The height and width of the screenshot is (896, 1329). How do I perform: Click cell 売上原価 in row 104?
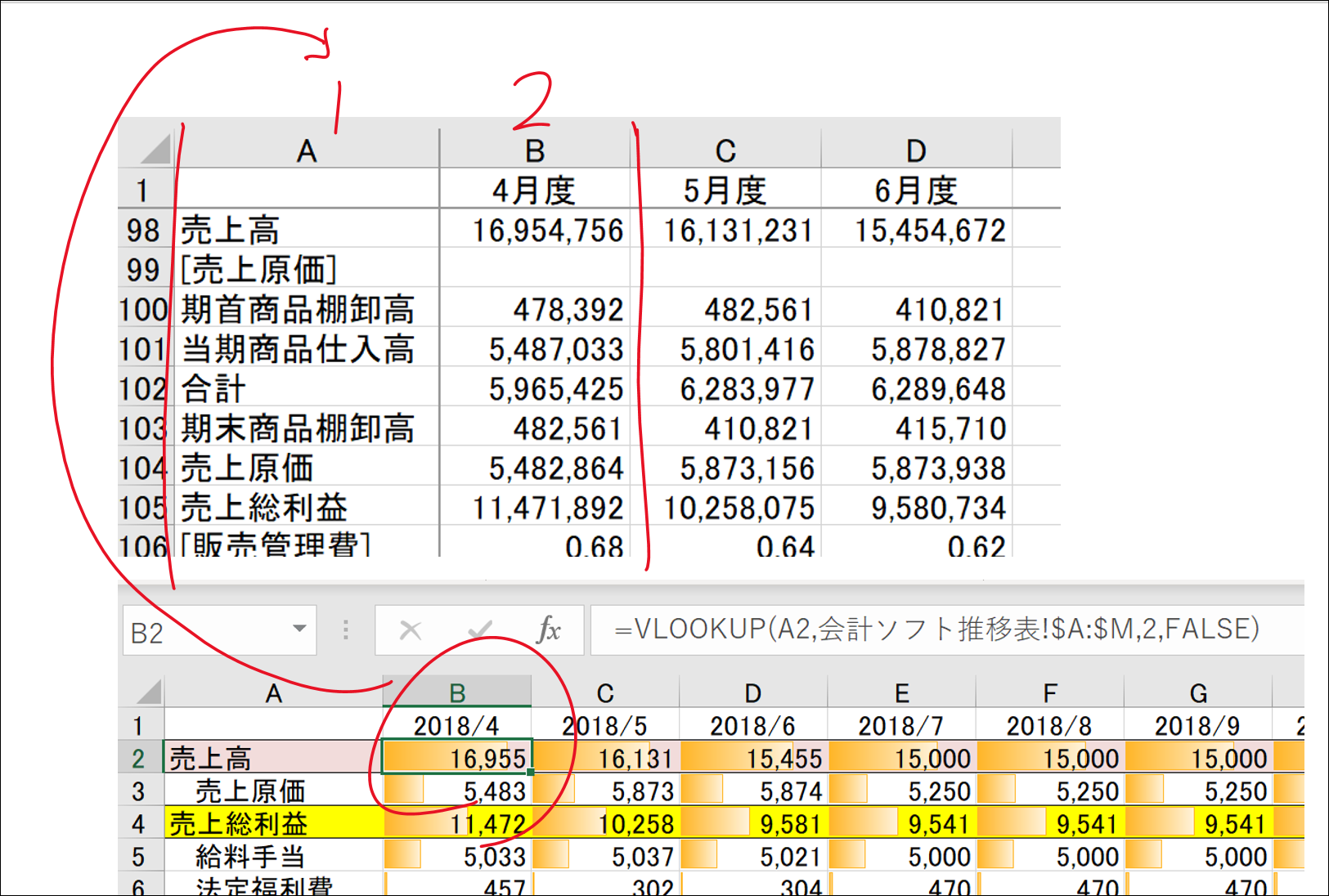[x=307, y=468]
